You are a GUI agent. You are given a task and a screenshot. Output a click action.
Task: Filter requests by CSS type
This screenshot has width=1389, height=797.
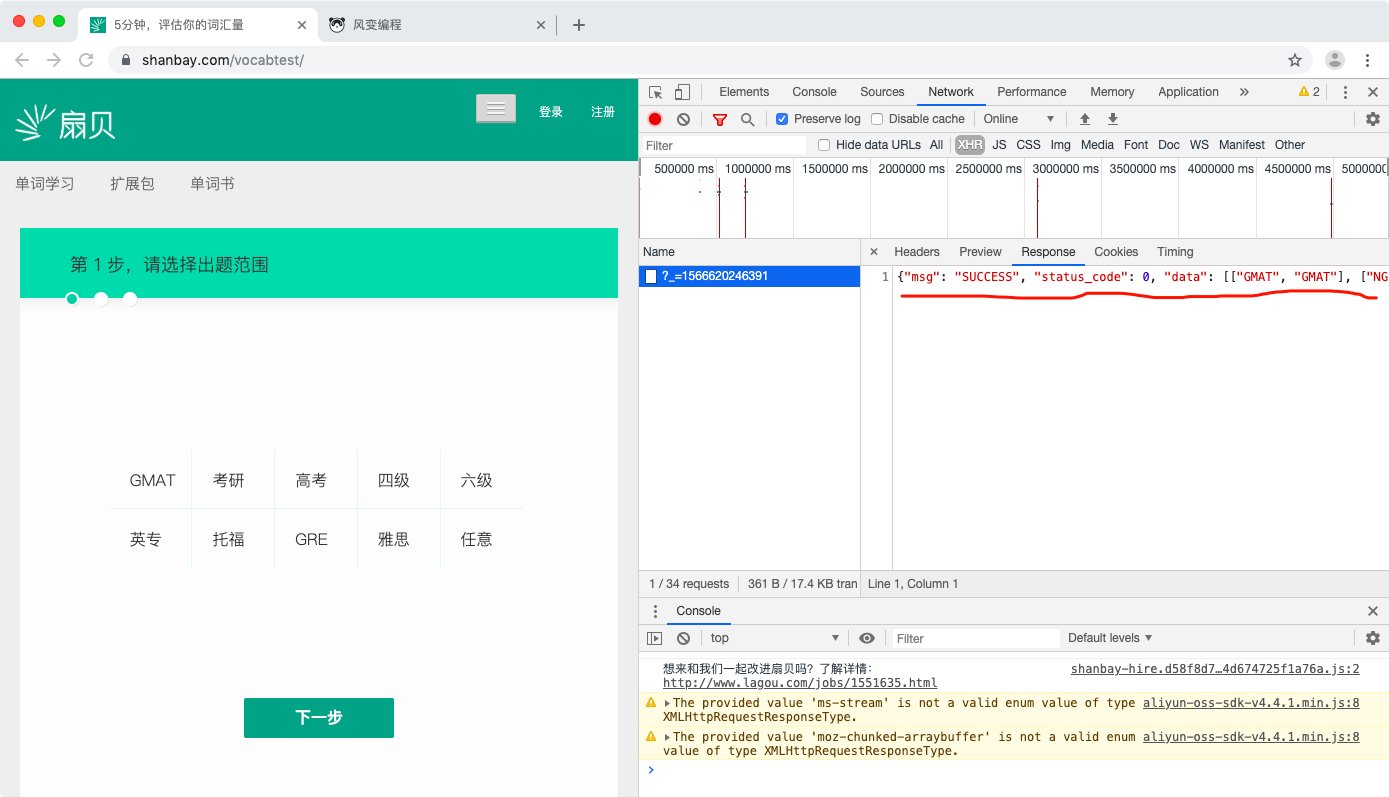[1028, 145]
